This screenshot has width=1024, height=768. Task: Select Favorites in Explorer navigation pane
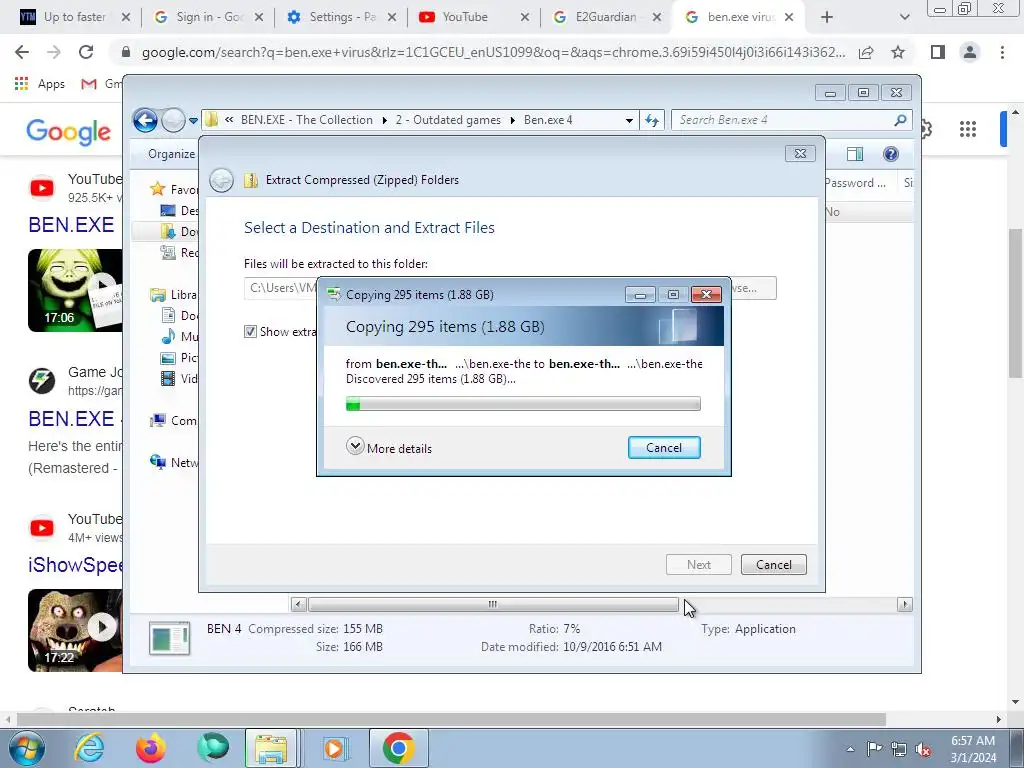[173, 189]
